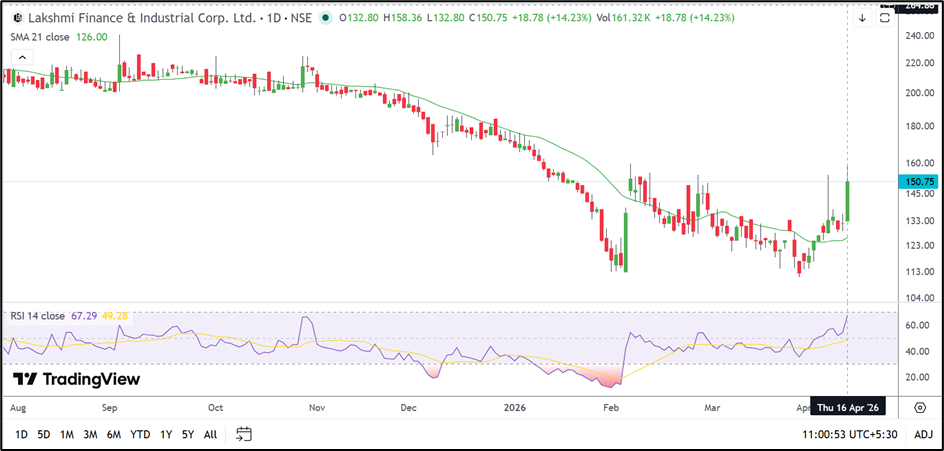
Task: Switch to the 1M range
Action: [x=67, y=434]
